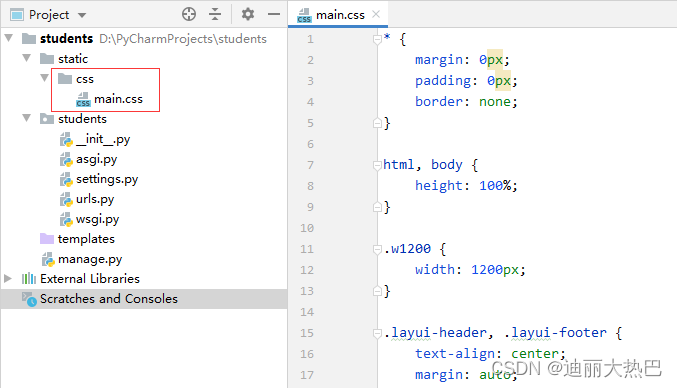The height and width of the screenshot is (388, 677).
Task: Click the Scratches and Consoles icon
Action: 29,299
